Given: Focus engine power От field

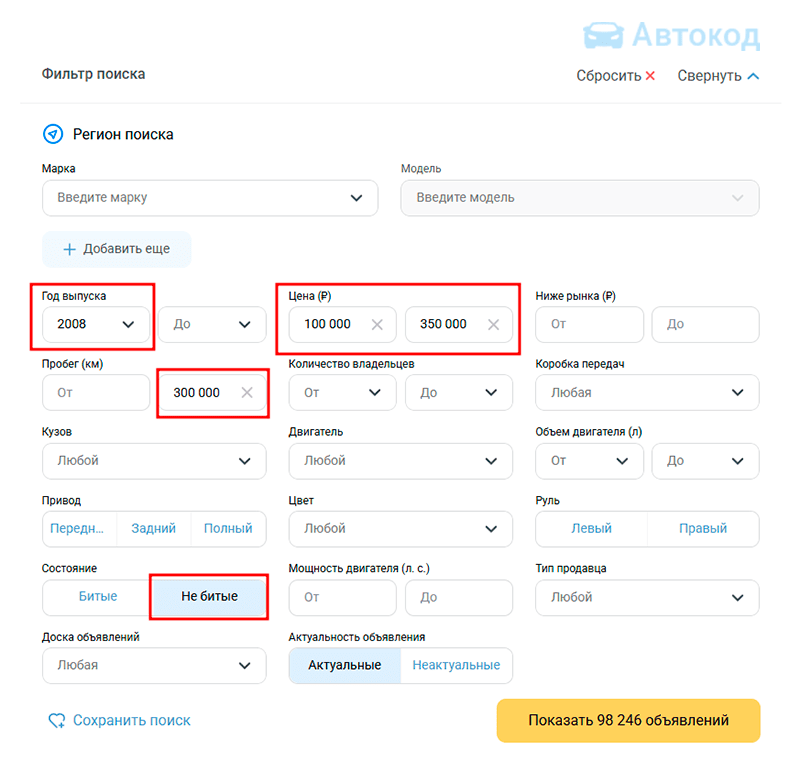Looking at the screenshot, I should pos(342,597).
